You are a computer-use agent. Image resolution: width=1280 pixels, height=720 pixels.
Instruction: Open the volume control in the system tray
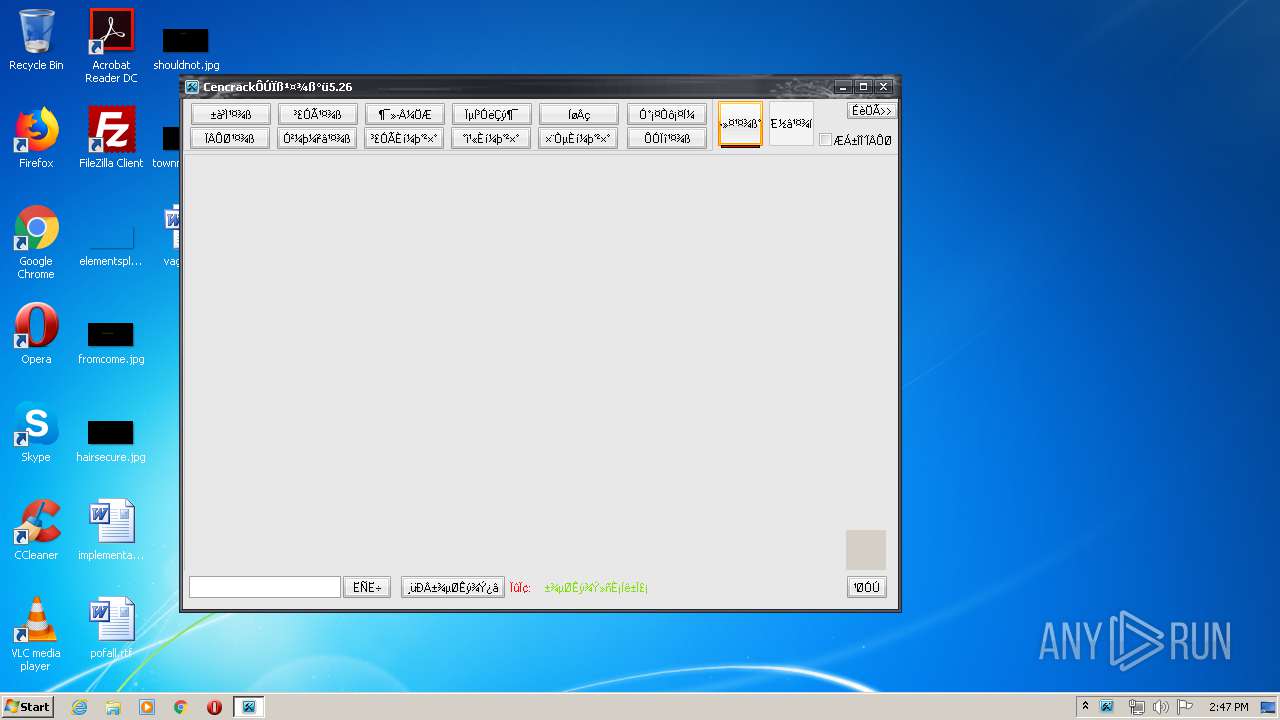[1161, 707]
